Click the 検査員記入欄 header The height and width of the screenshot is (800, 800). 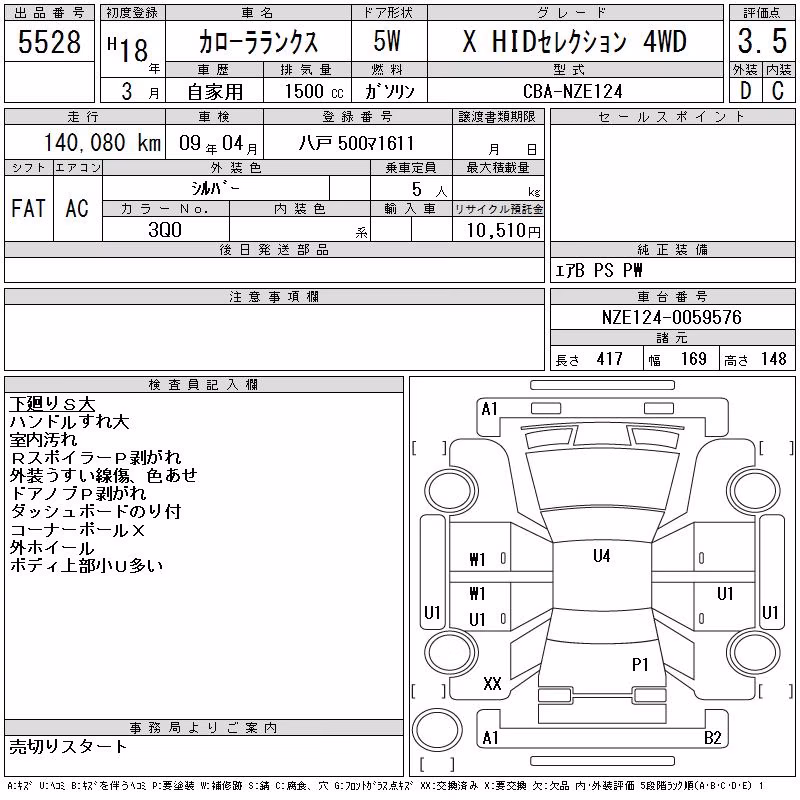[x=204, y=384]
